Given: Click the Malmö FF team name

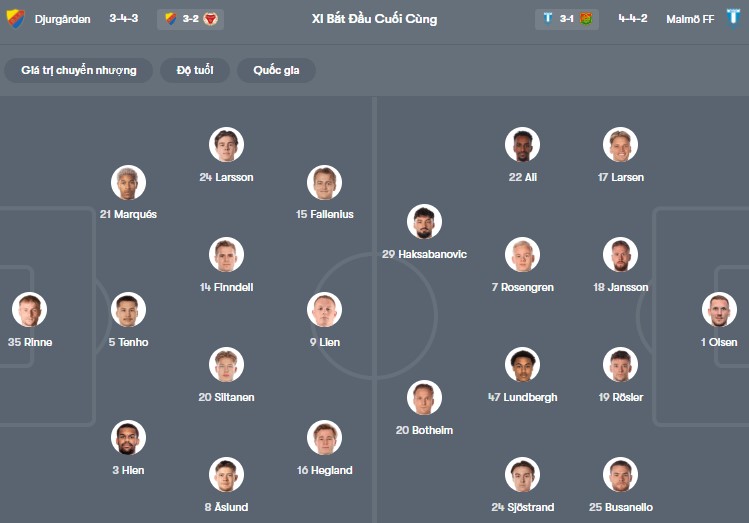Looking at the screenshot, I should [690, 19].
